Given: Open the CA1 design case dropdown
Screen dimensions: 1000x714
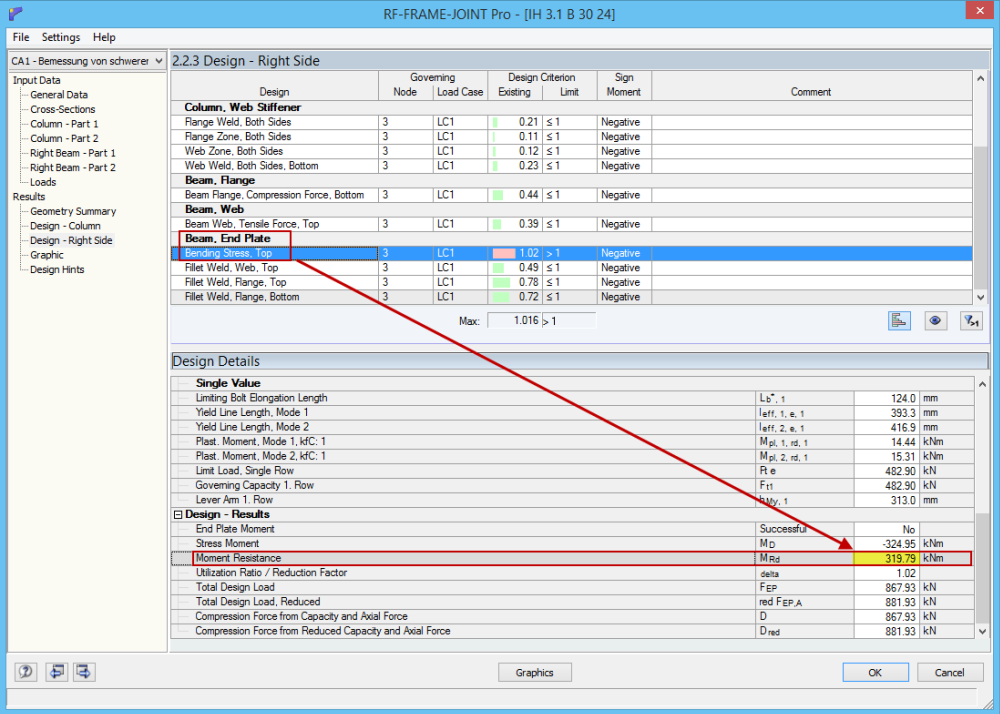Looking at the screenshot, I should tap(156, 61).
